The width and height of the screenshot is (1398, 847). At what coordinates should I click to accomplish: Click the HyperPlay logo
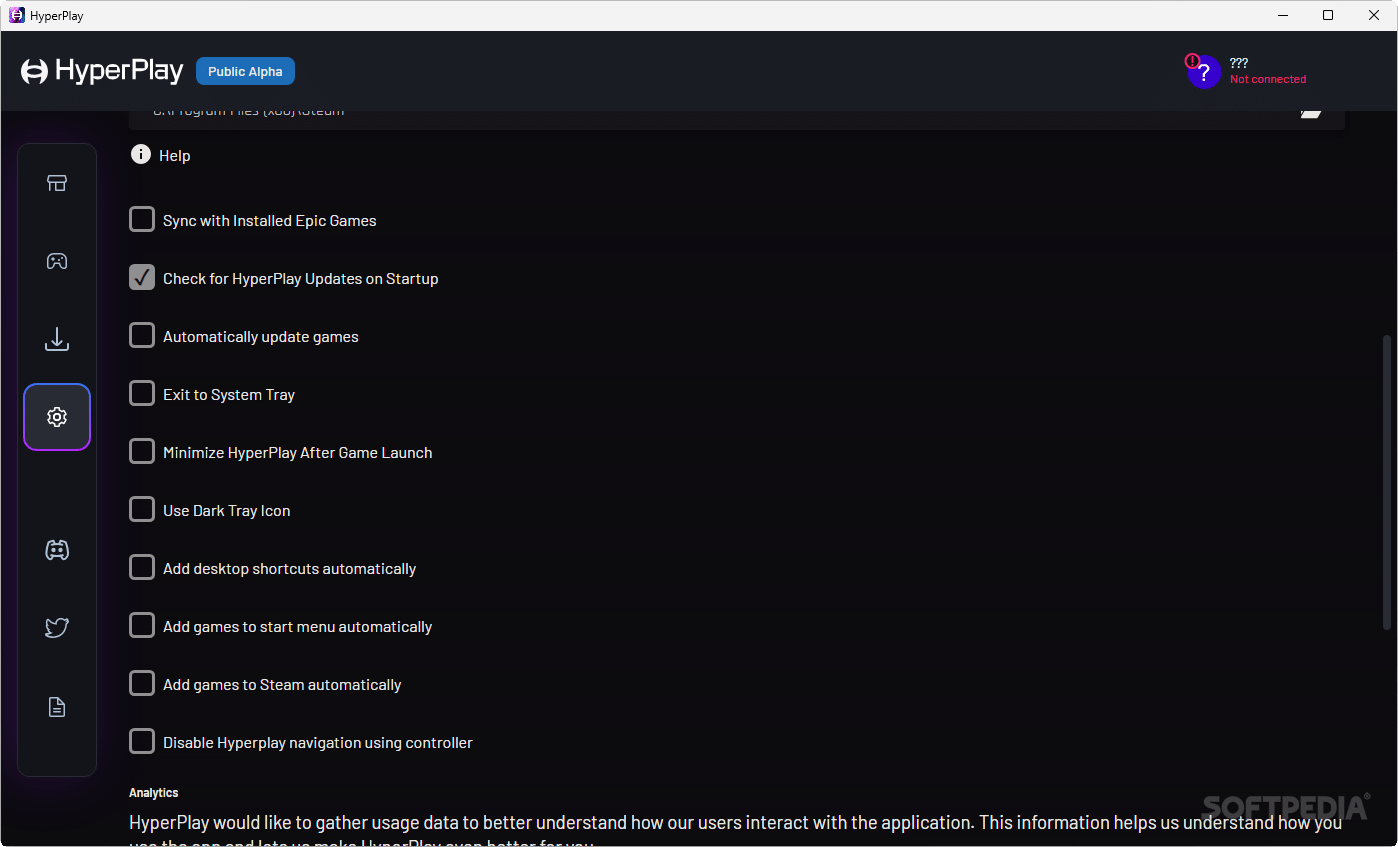102,71
